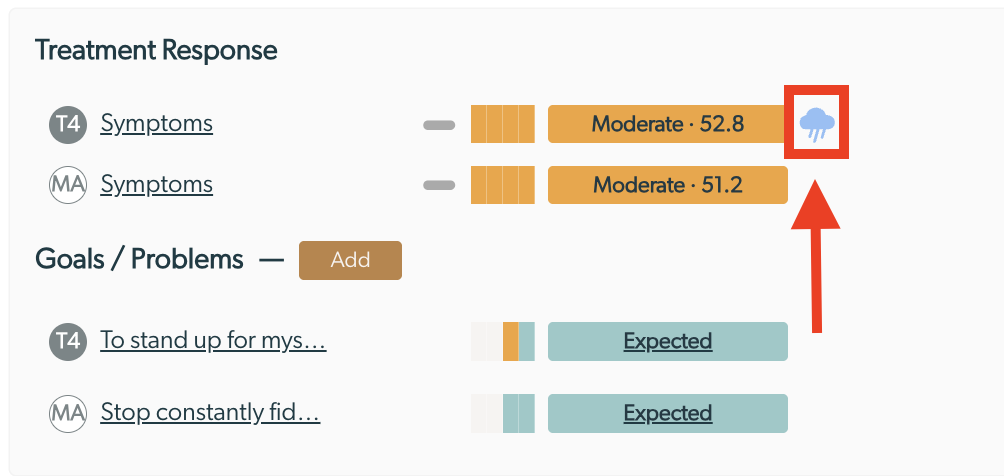Click the rain cloud icon

tap(817, 124)
